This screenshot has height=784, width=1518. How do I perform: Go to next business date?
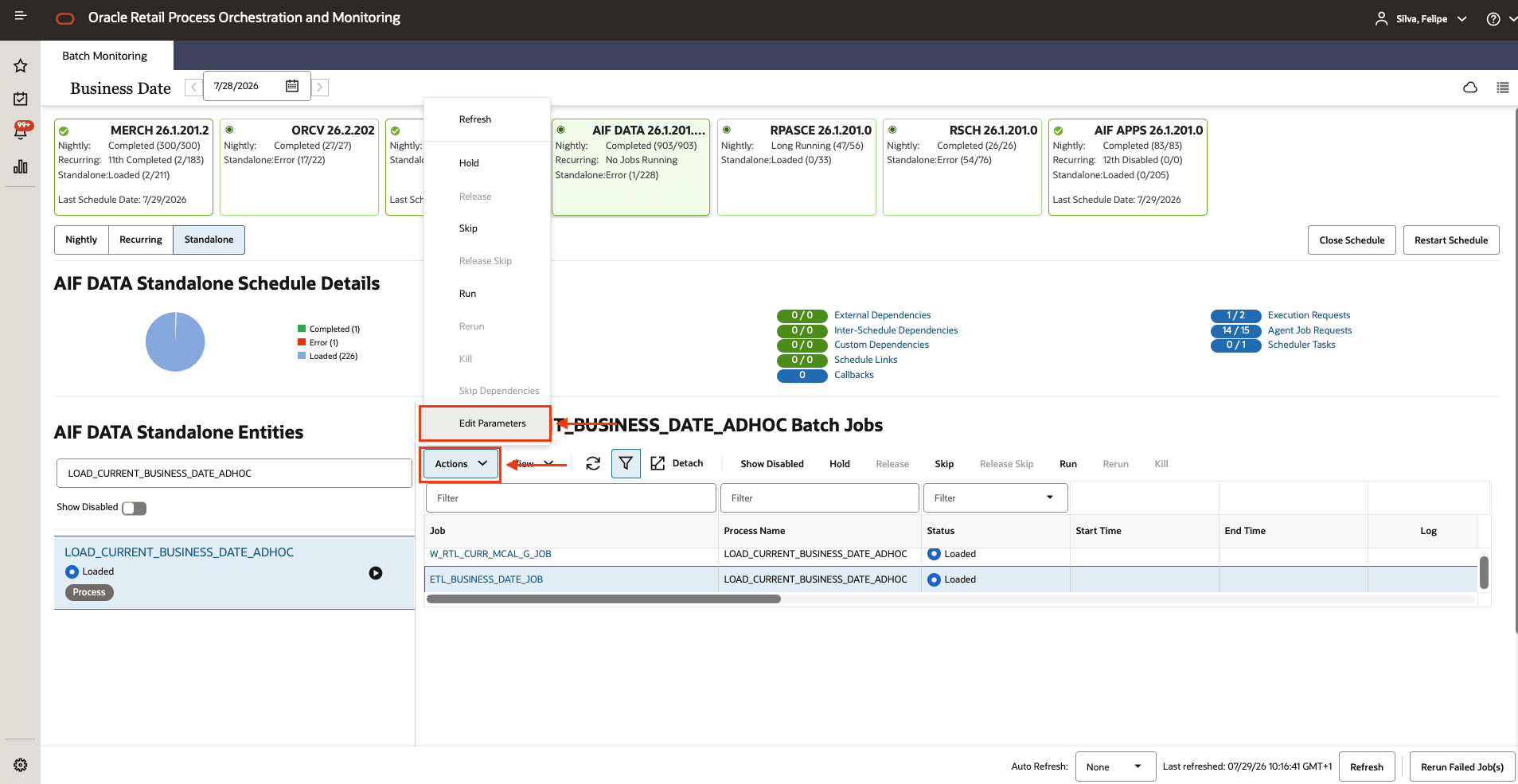pos(320,87)
